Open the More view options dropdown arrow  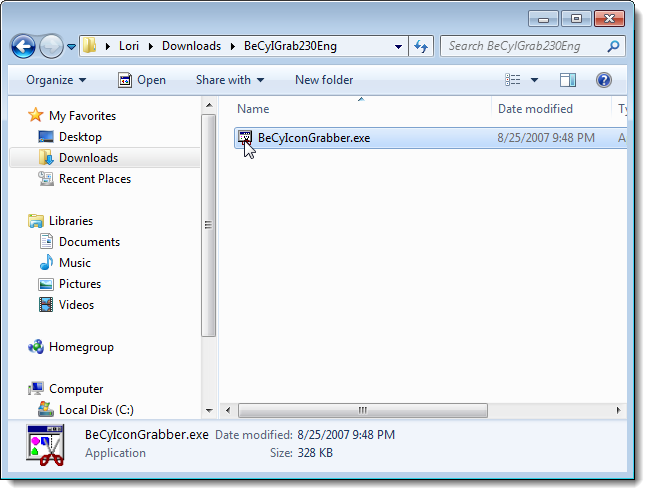pyautogui.click(x=534, y=80)
